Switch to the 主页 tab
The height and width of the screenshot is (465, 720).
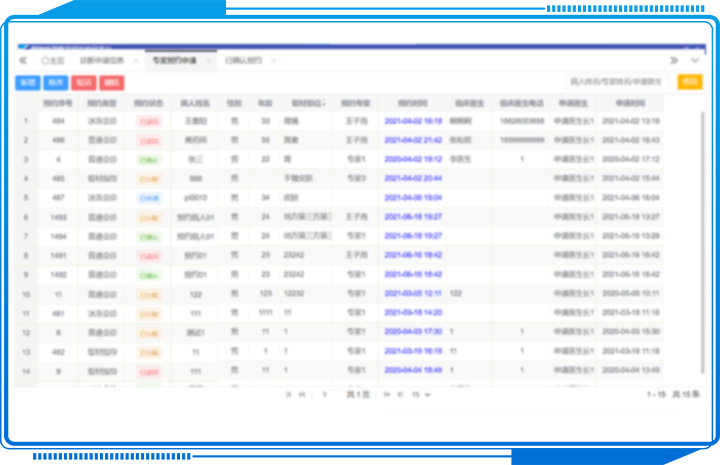coord(52,60)
